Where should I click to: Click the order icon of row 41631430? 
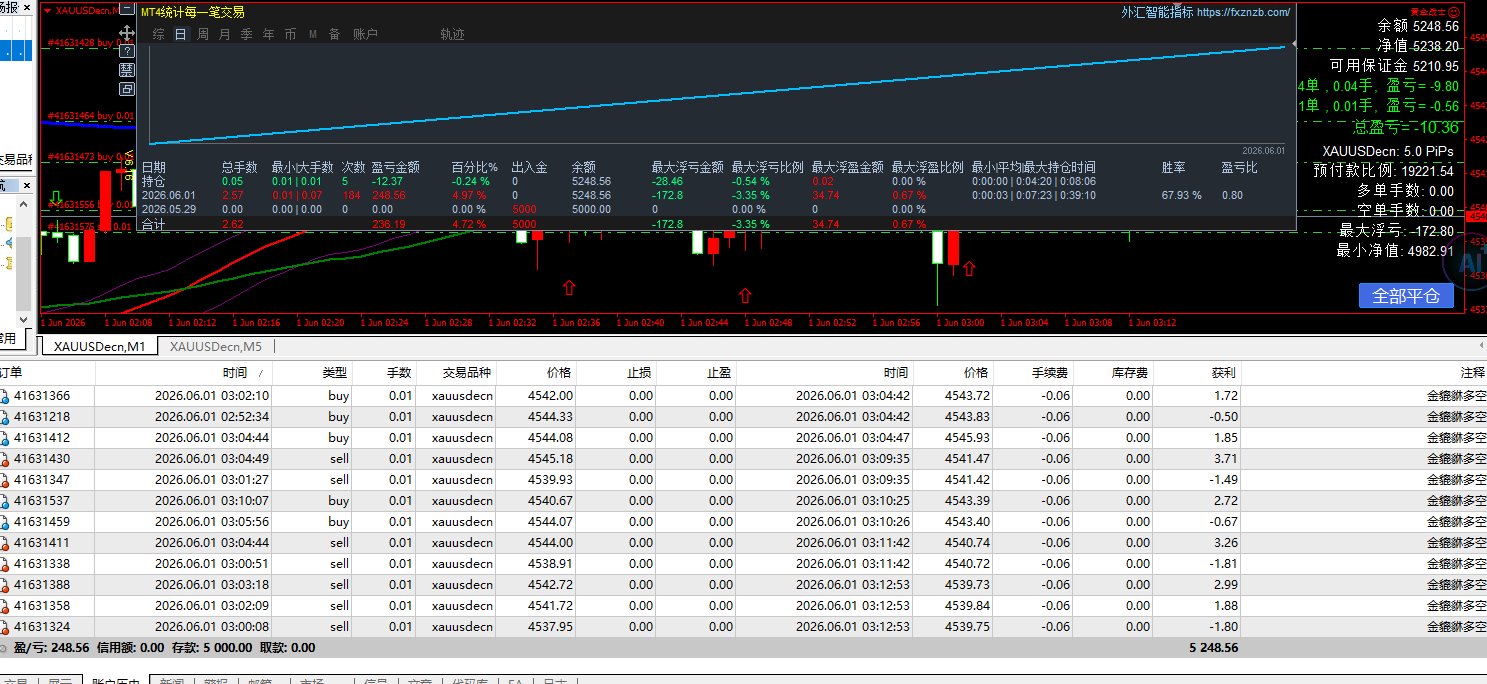point(5,459)
